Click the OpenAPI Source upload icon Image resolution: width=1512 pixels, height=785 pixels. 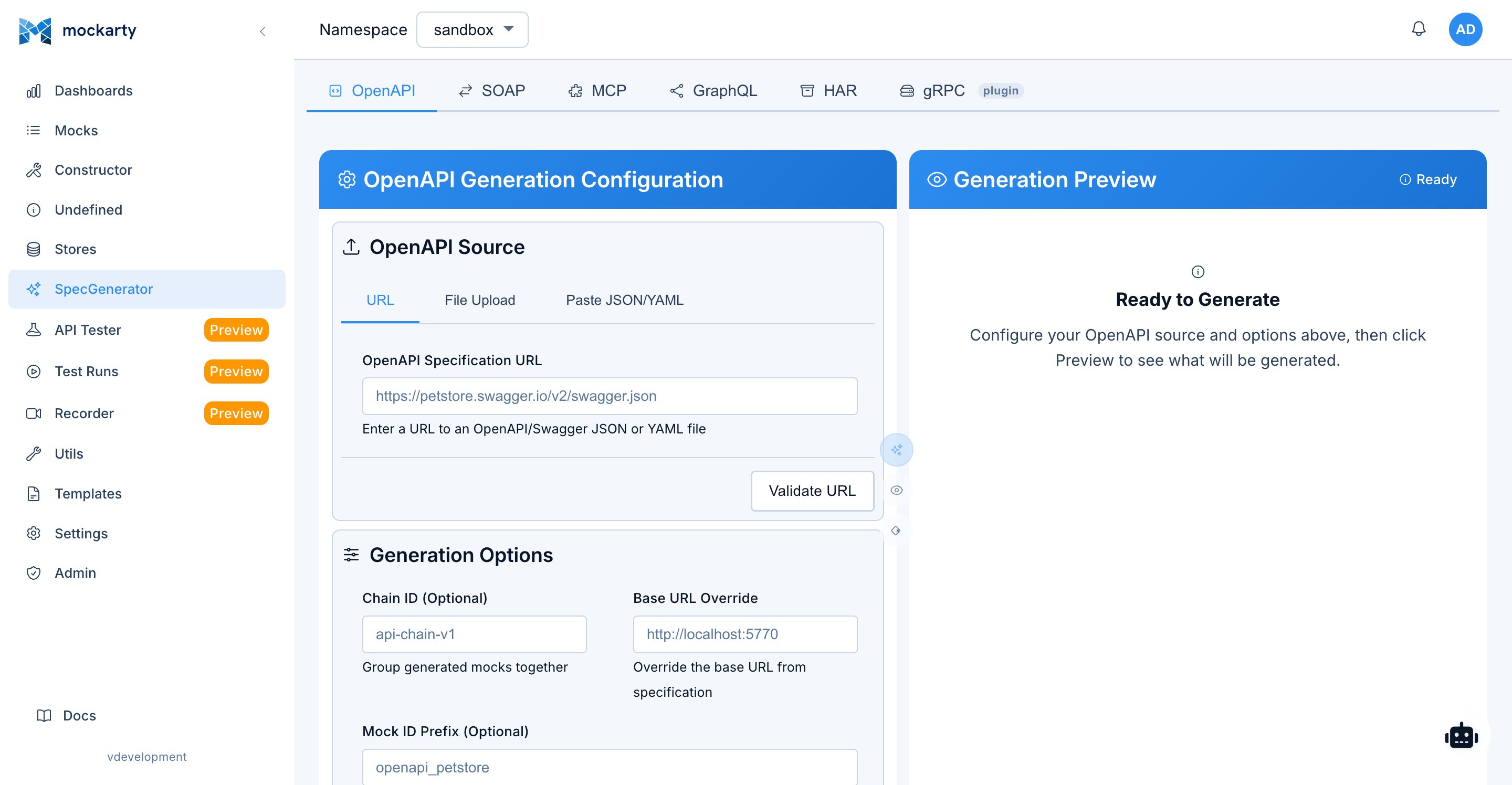[x=351, y=247]
